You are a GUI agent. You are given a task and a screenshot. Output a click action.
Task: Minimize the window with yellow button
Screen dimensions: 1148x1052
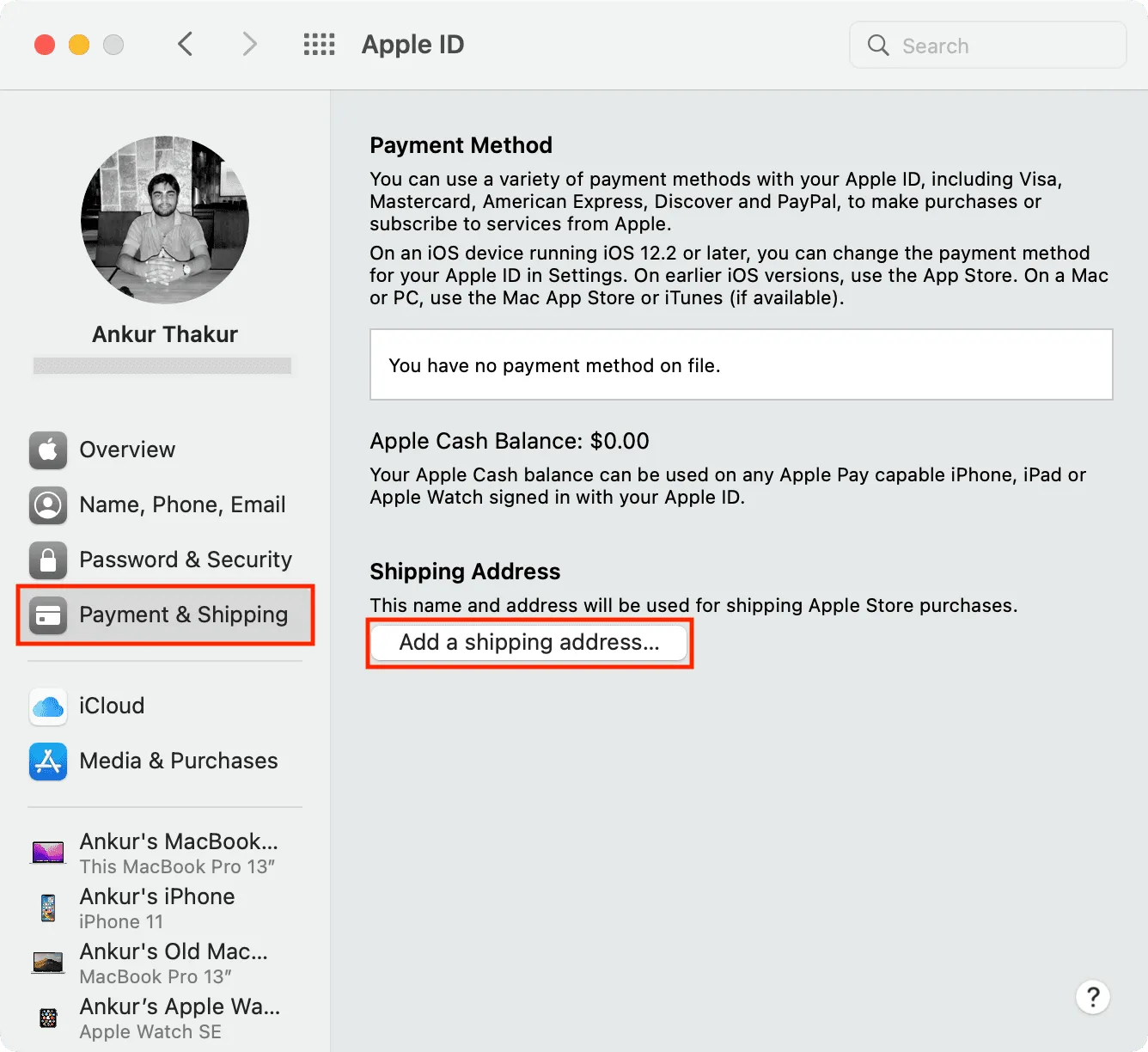pyautogui.click(x=79, y=45)
